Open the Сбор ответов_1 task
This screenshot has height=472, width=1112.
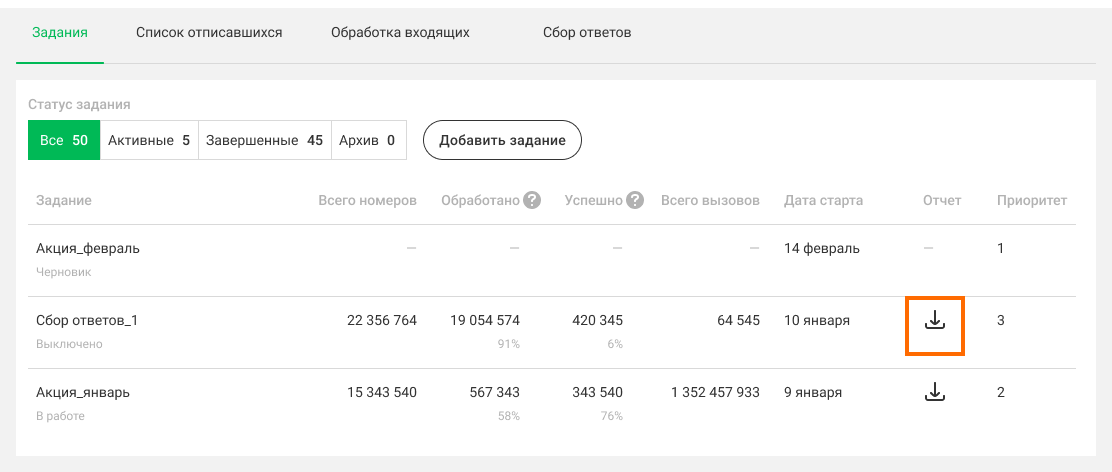coord(87,320)
